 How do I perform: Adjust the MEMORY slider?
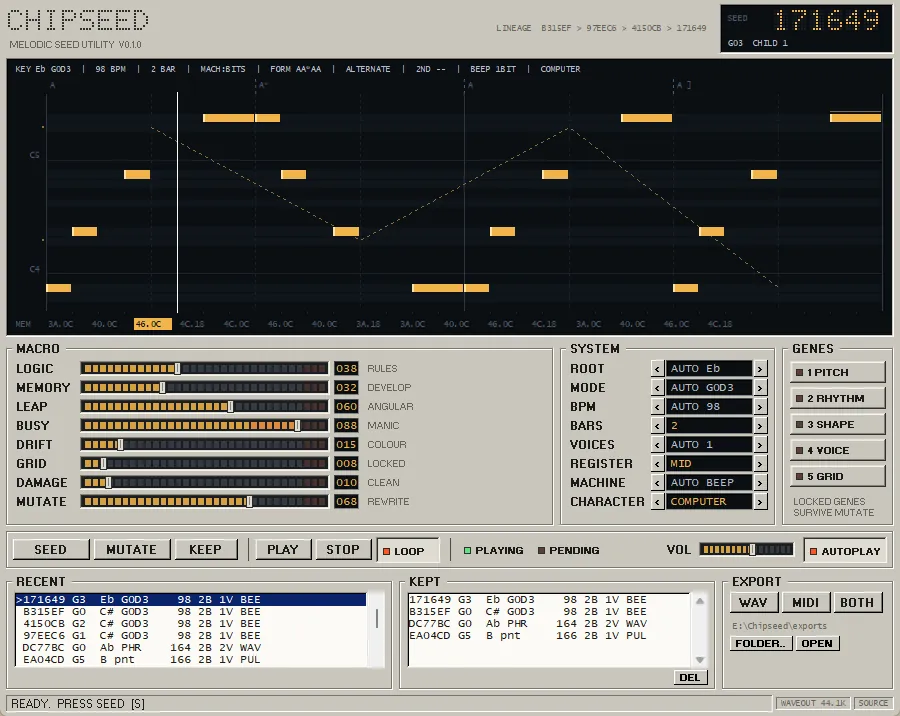(x=204, y=388)
